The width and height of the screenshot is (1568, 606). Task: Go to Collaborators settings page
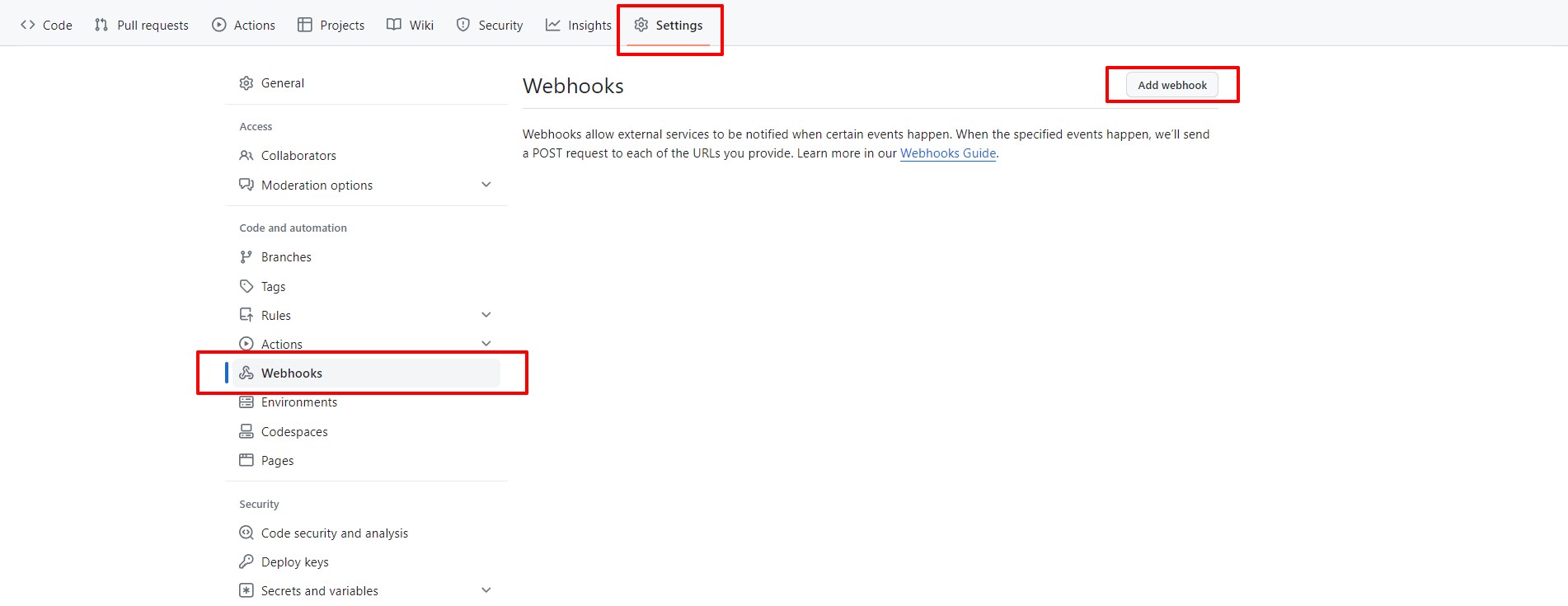click(x=298, y=156)
